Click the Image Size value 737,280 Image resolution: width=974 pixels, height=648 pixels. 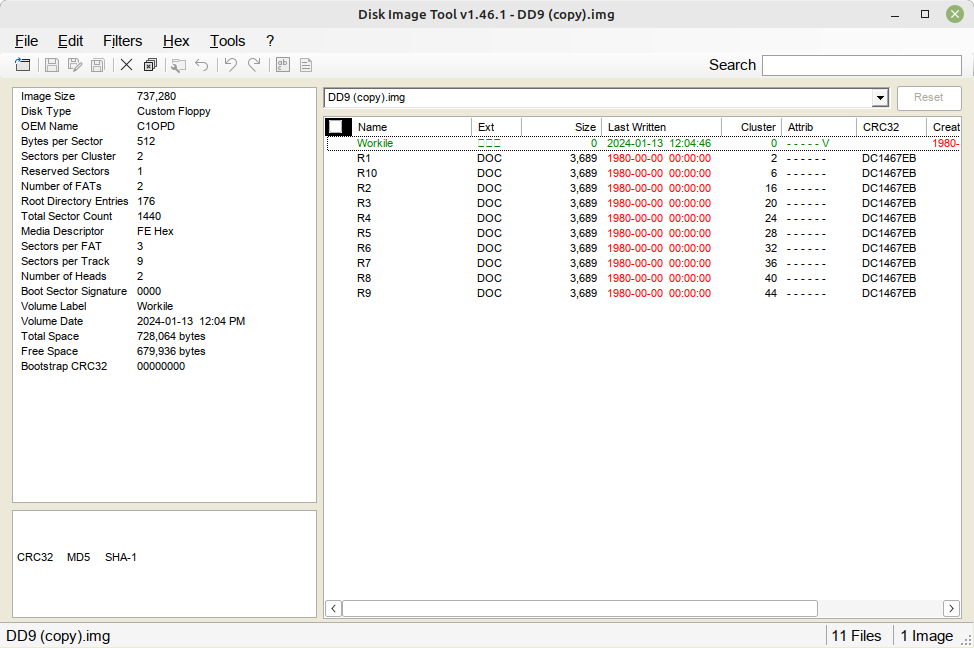coord(157,96)
